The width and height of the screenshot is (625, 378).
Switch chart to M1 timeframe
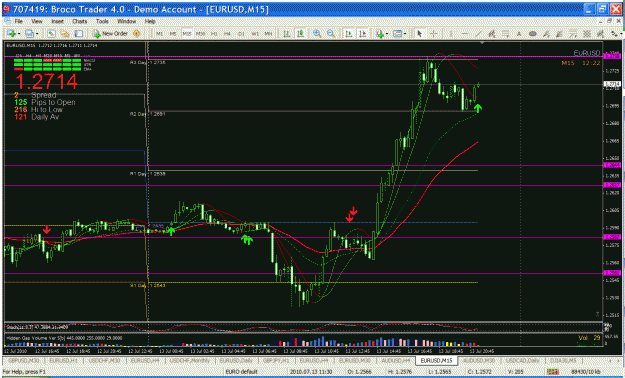coord(159,34)
